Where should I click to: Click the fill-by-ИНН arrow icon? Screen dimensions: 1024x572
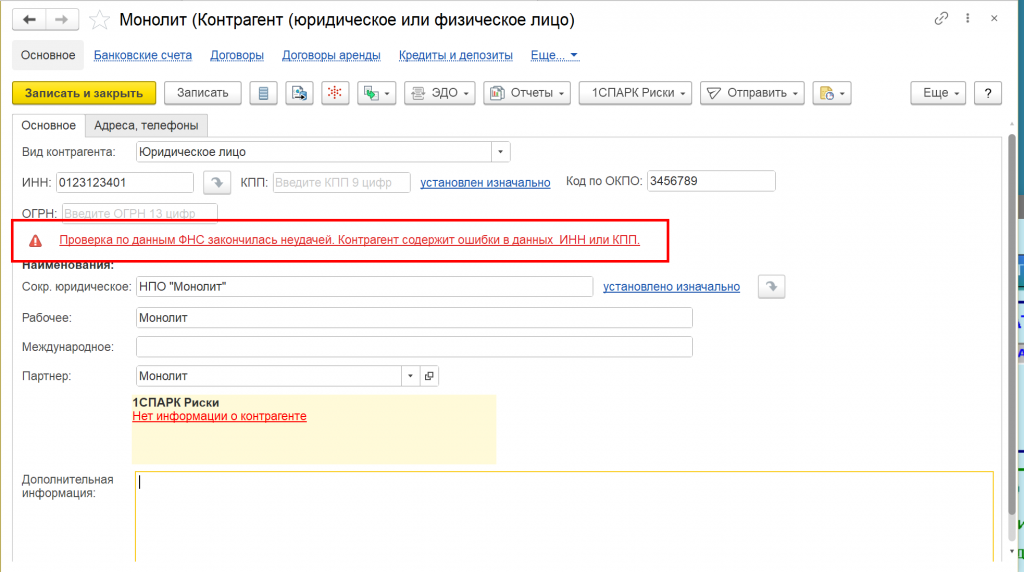pos(217,183)
